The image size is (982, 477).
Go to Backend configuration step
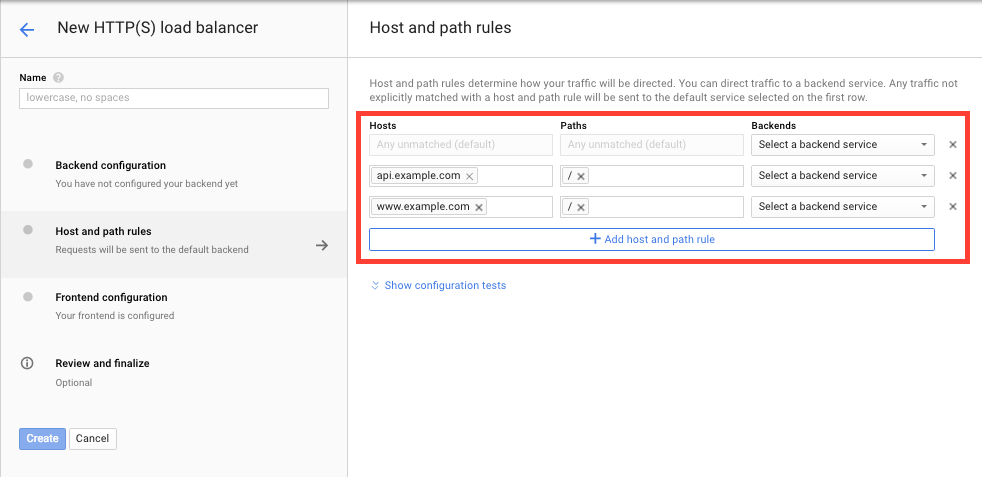[x=110, y=166]
